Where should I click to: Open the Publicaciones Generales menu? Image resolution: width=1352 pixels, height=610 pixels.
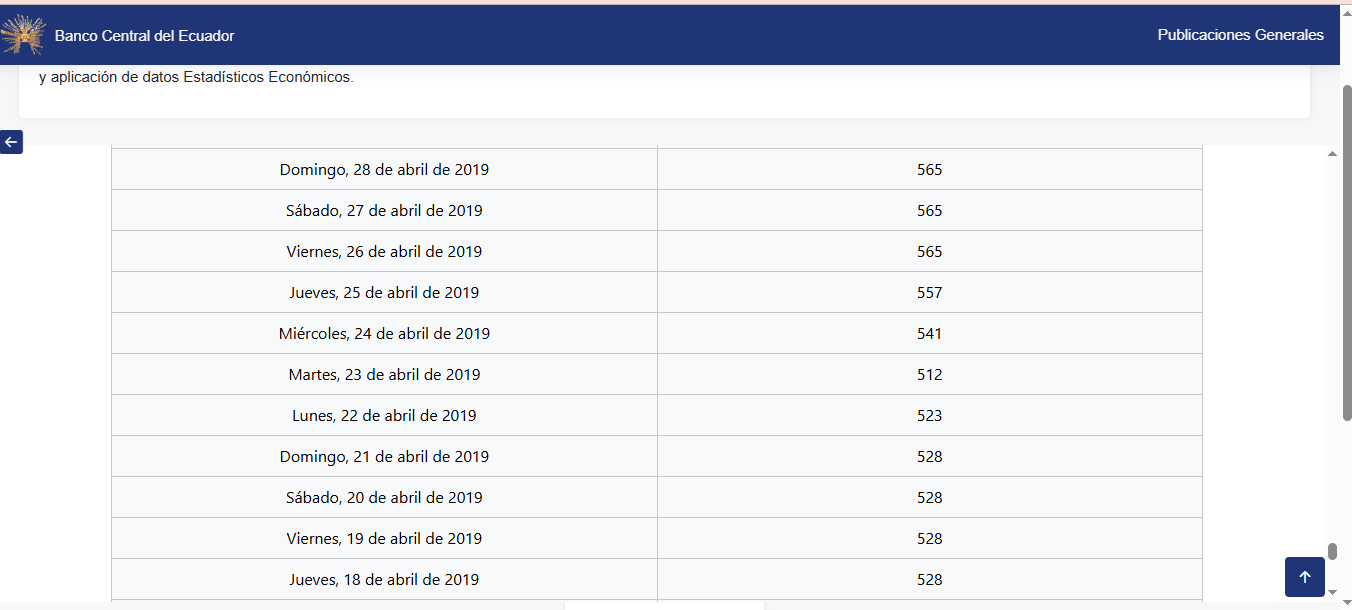[1240, 35]
